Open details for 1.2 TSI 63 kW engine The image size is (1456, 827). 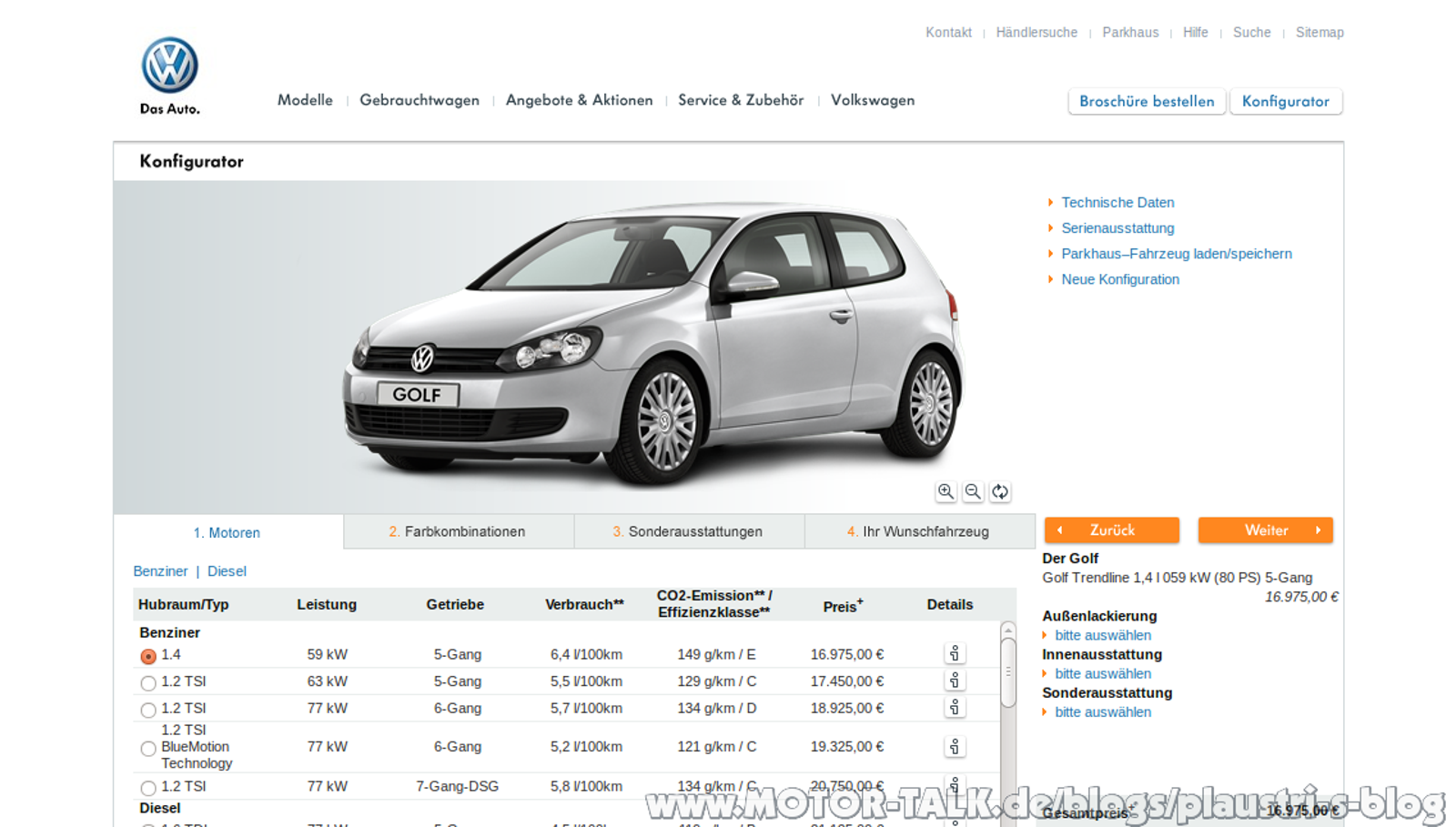955,681
